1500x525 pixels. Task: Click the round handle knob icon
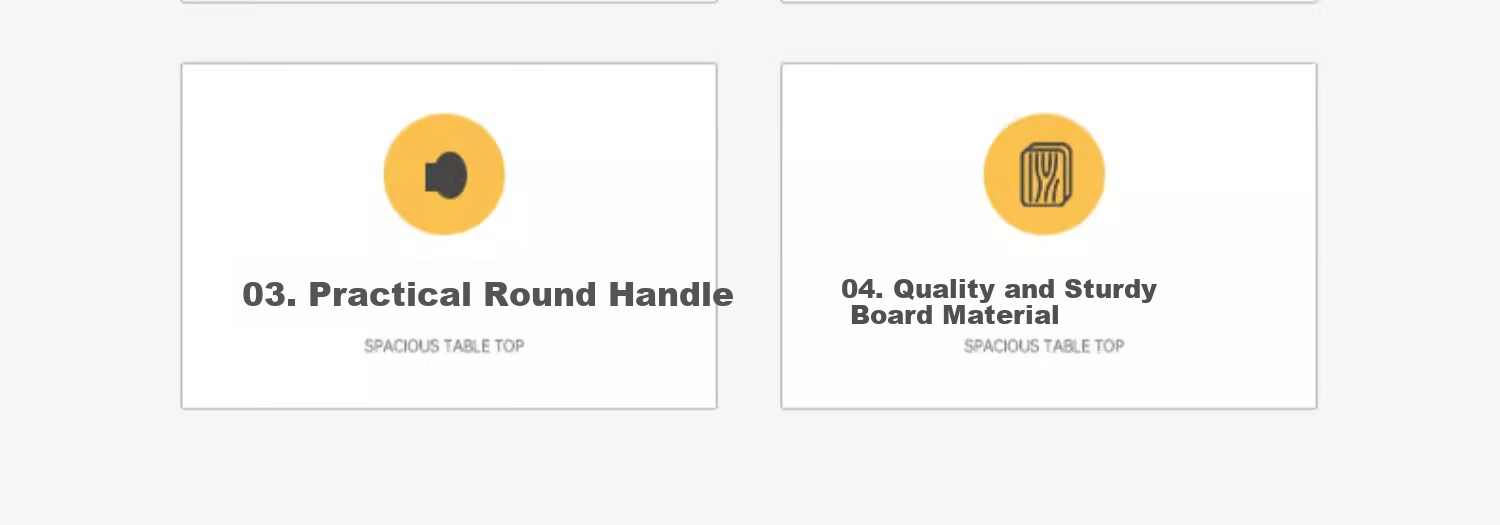point(446,175)
